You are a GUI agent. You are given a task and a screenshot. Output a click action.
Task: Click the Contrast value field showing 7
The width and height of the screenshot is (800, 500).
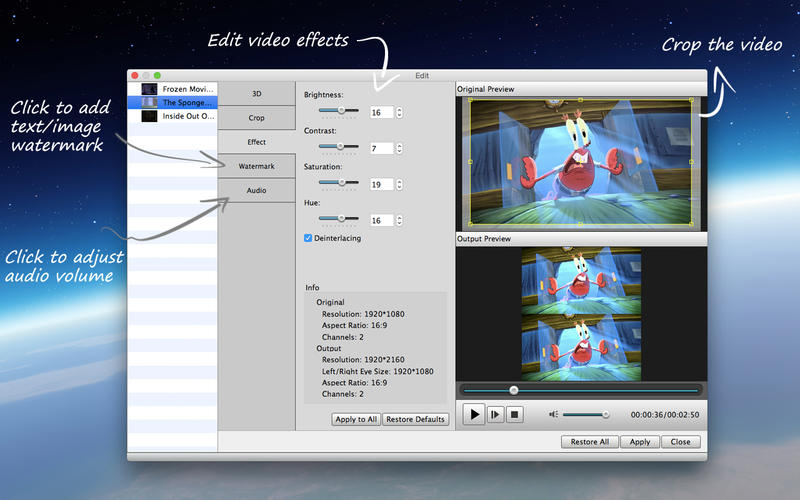[x=382, y=148]
